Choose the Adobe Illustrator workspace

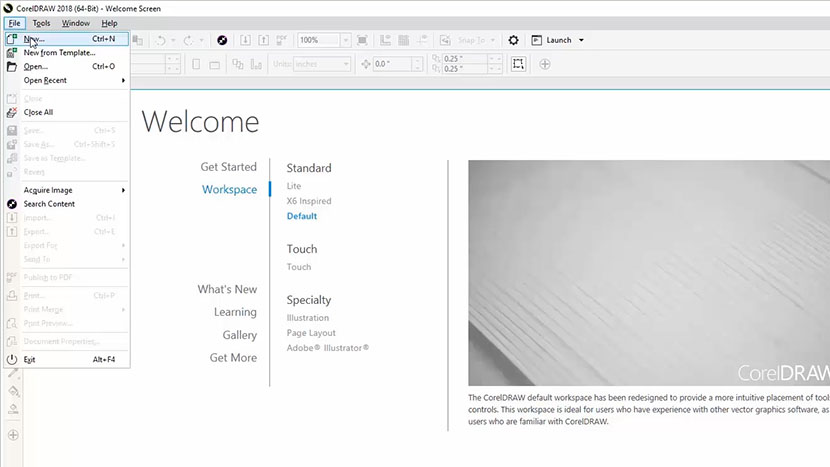pos(327,348)
